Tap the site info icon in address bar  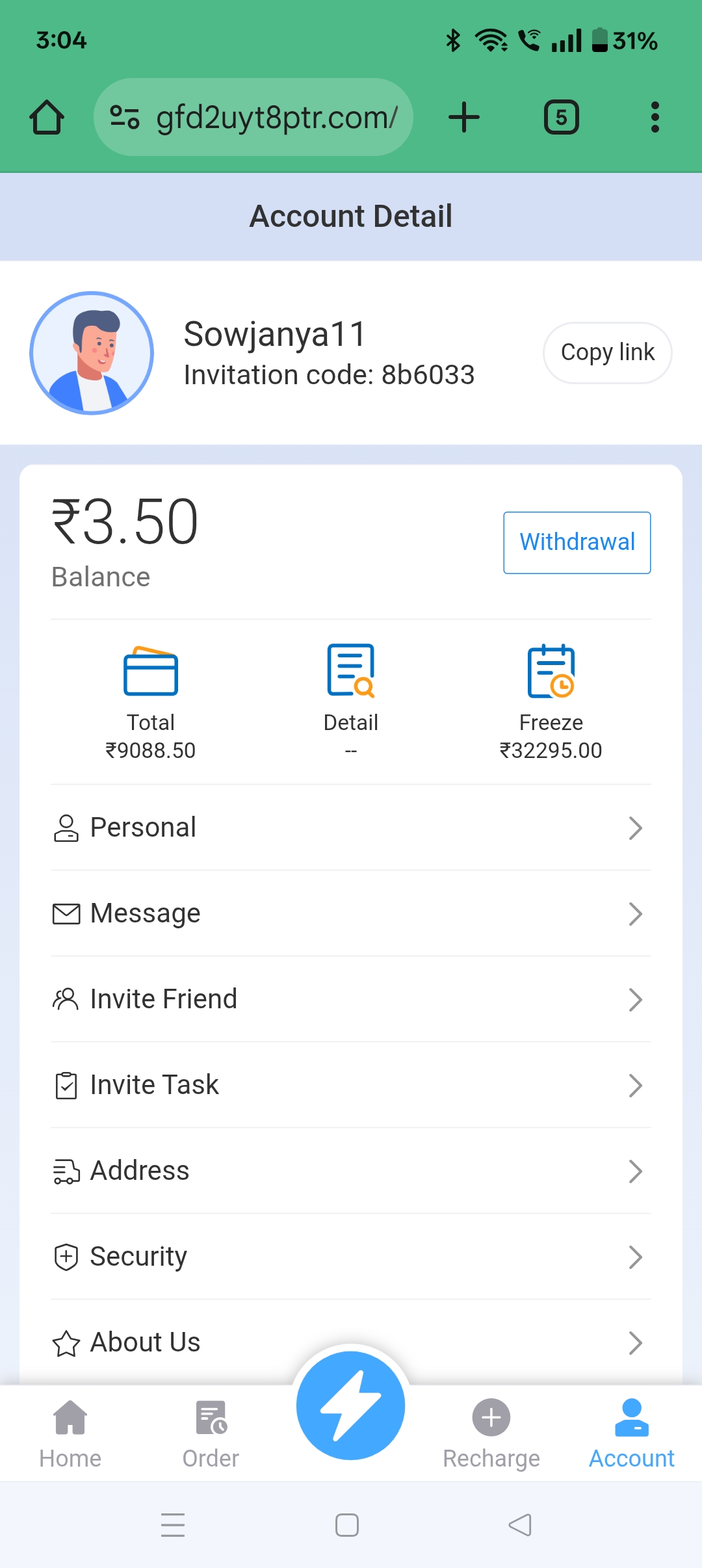click(124, 118)
